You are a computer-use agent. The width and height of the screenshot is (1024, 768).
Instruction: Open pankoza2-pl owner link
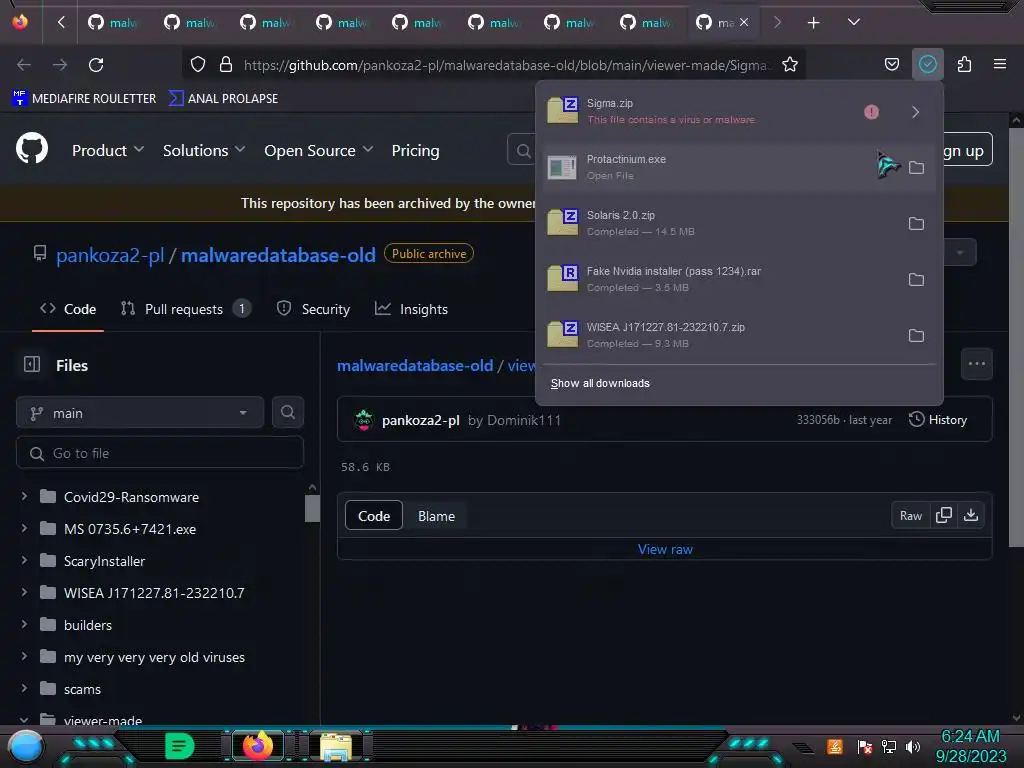[110, 255]
